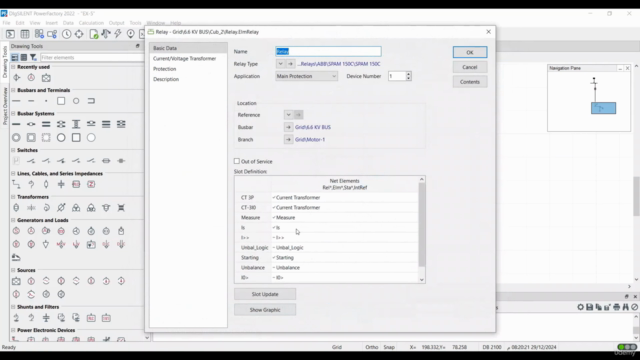The height and width of the screenshot is (360, 640).
Task: Tick the Out of Service checkbox
Action: tap(237, 161)
